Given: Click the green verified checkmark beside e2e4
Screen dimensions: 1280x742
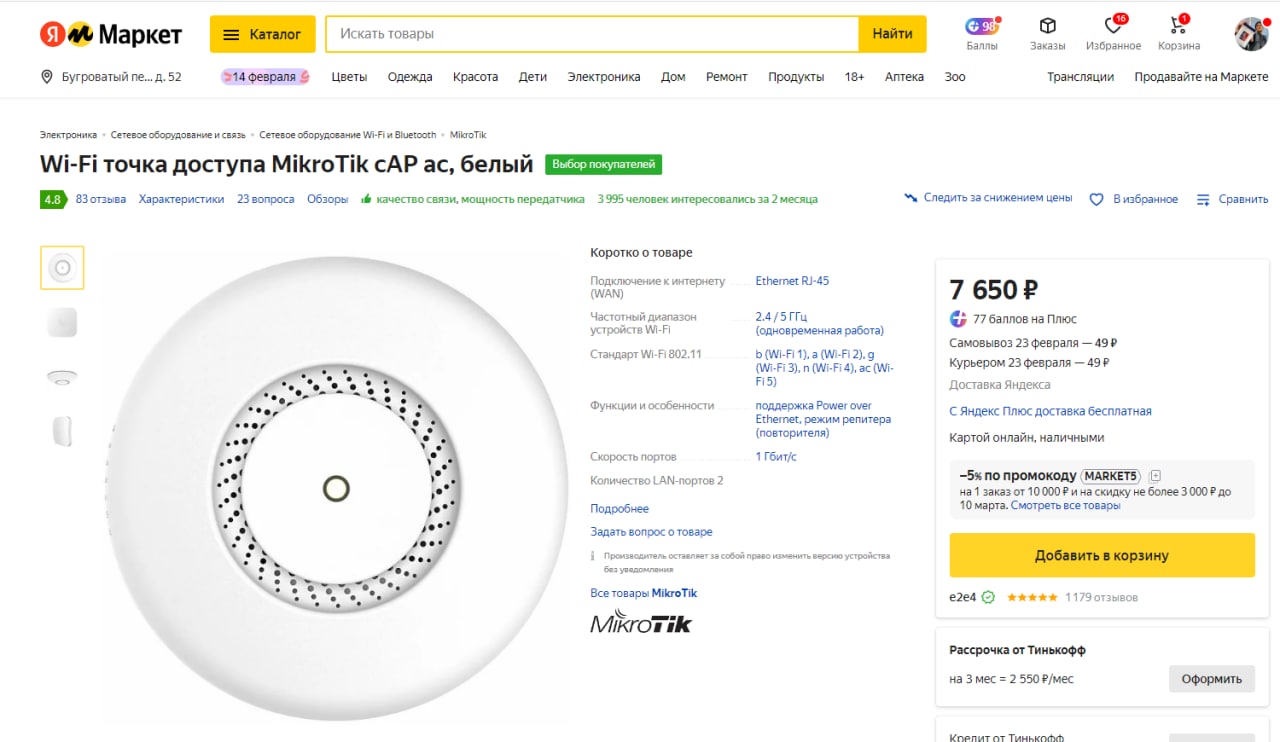Looking at the screenshot, I should tap(988, 597).
